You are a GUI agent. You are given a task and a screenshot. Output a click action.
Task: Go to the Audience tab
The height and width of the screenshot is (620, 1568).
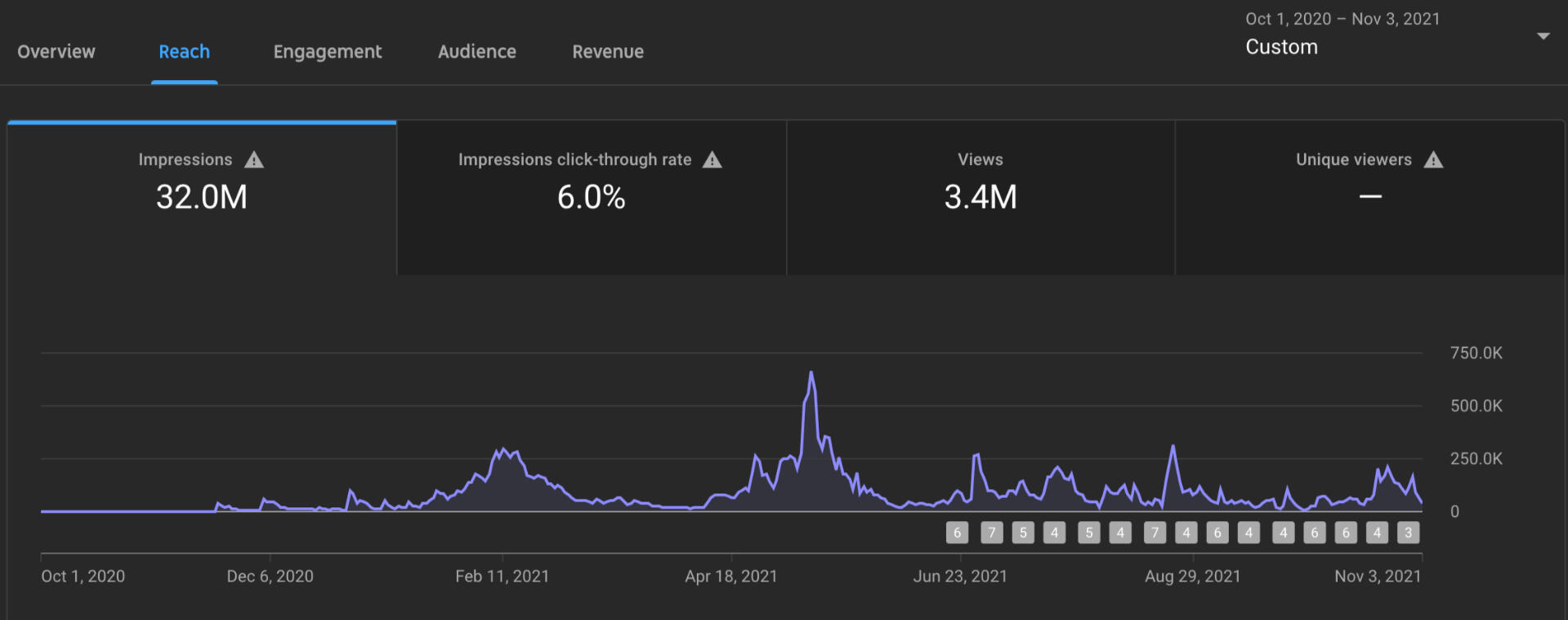pos(476,51)
